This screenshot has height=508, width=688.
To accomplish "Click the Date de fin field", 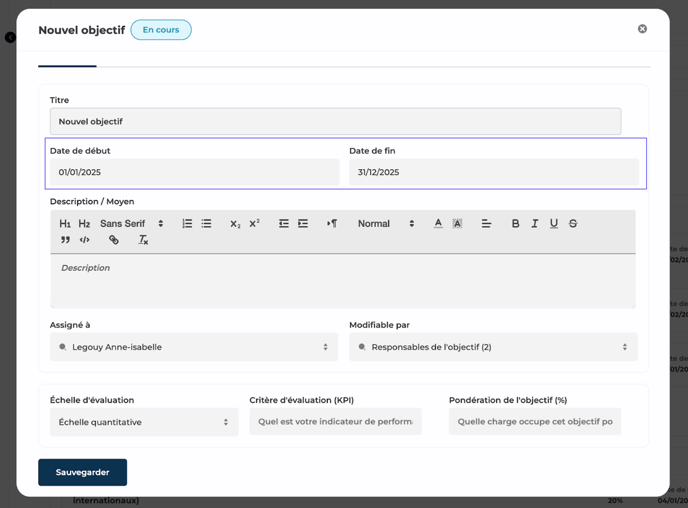I will [x=493, y=172].
